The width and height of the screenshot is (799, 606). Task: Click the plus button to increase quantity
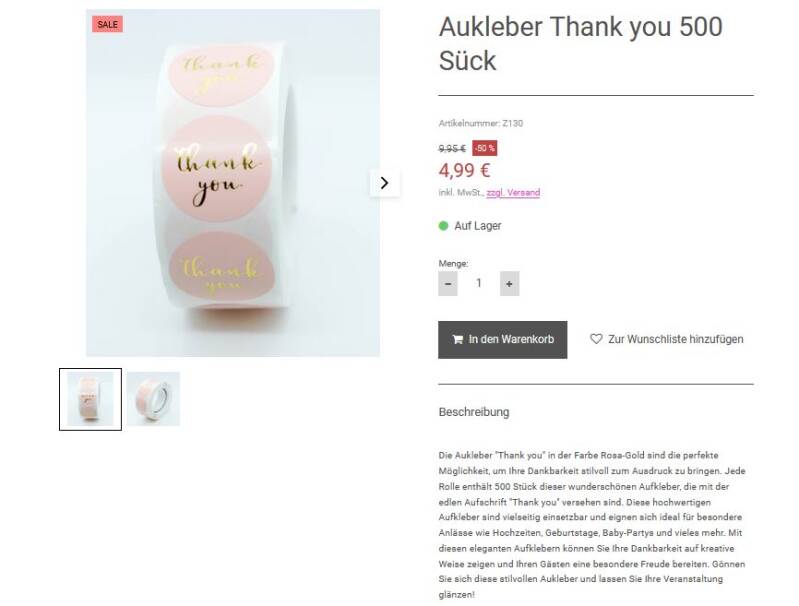(x=509, y=283)
